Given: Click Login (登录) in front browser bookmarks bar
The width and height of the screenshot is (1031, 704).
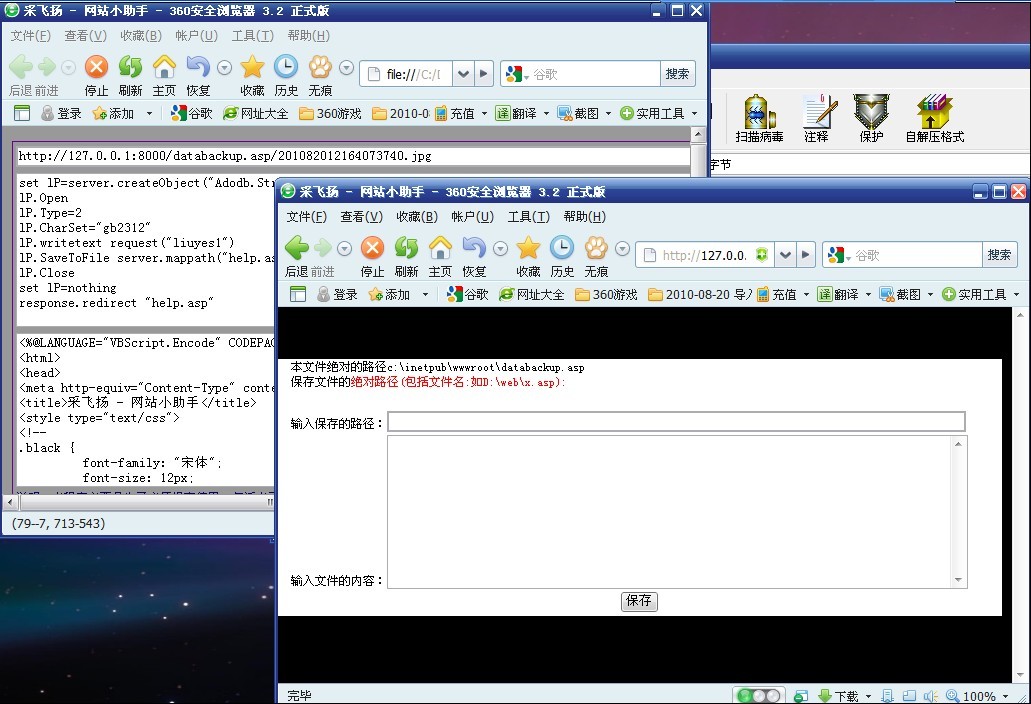Looking at the screenshot, I should 337,294.
